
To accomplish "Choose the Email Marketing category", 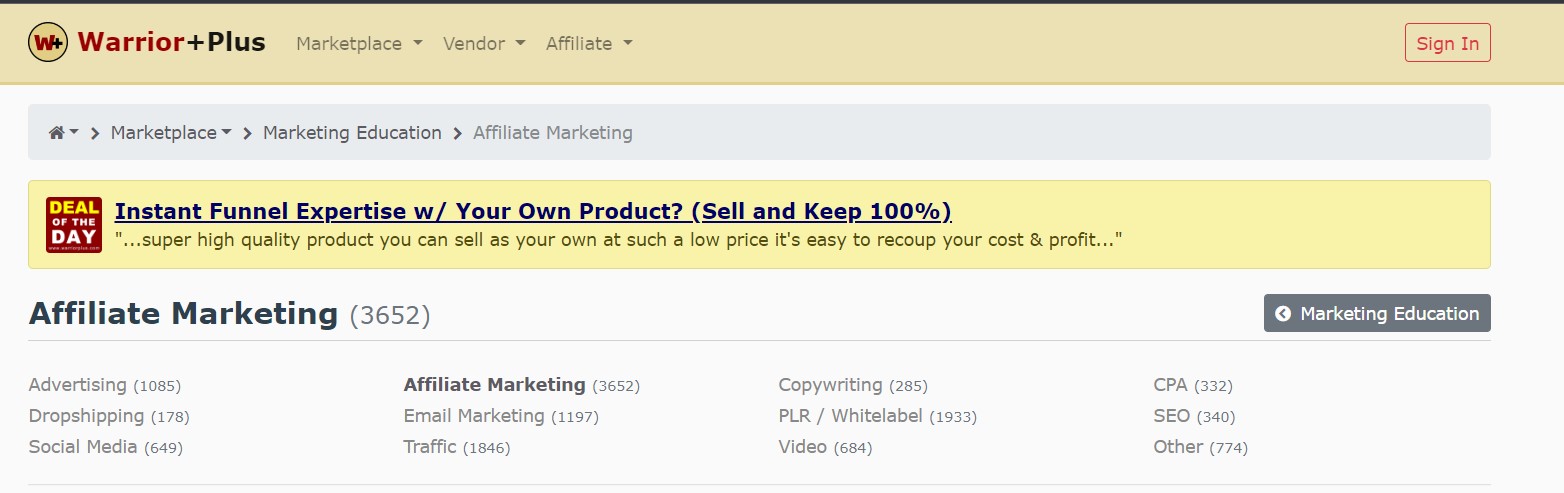I will click(474, 416).
